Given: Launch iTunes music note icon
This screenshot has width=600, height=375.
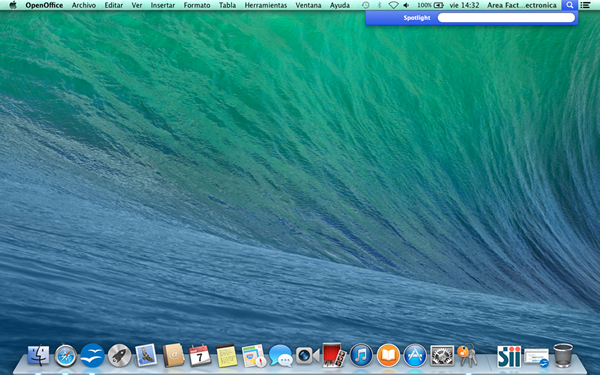Looking at the screenshot, I should tap(361, 355).
